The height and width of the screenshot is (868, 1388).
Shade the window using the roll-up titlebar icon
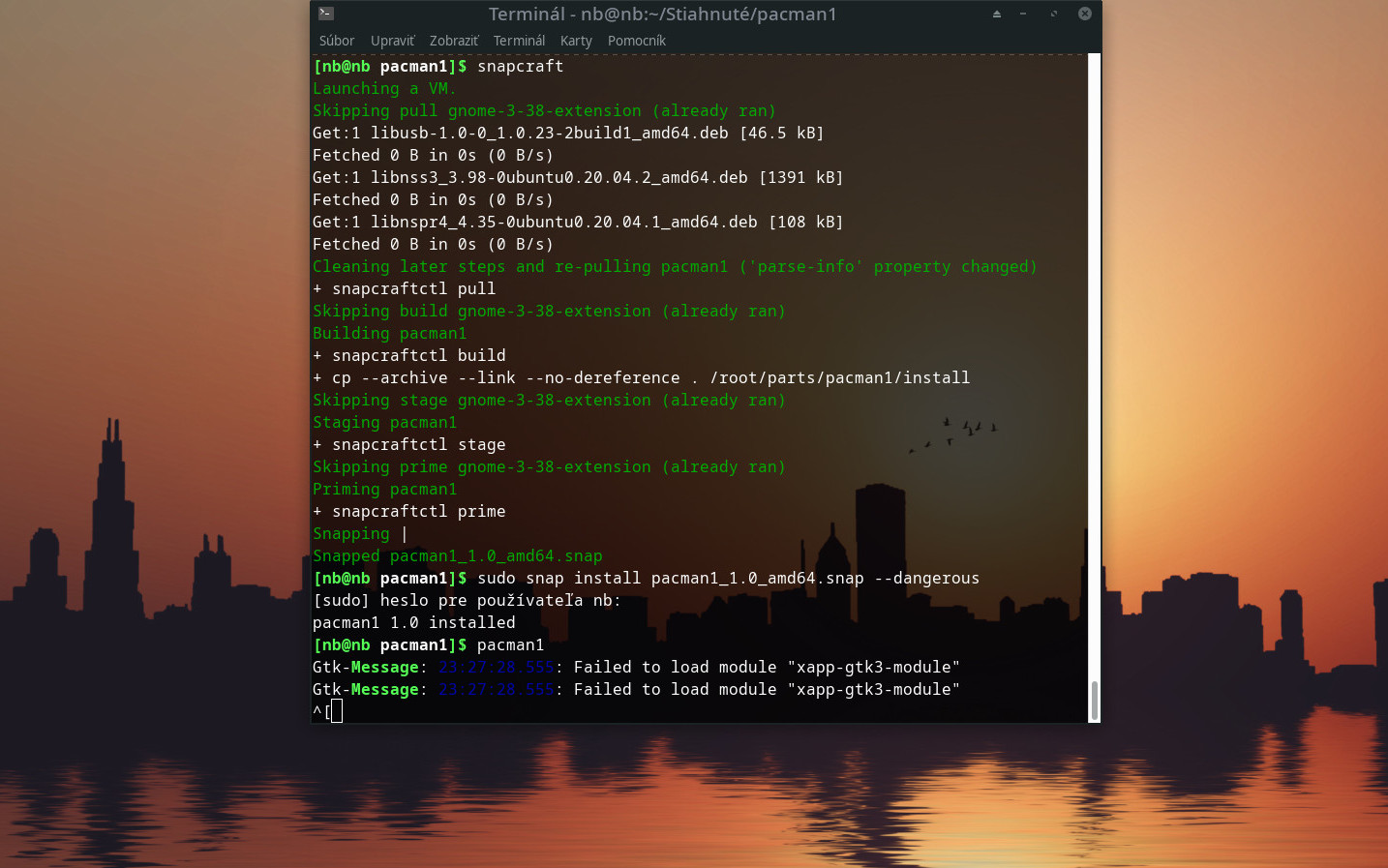(996, 14)
